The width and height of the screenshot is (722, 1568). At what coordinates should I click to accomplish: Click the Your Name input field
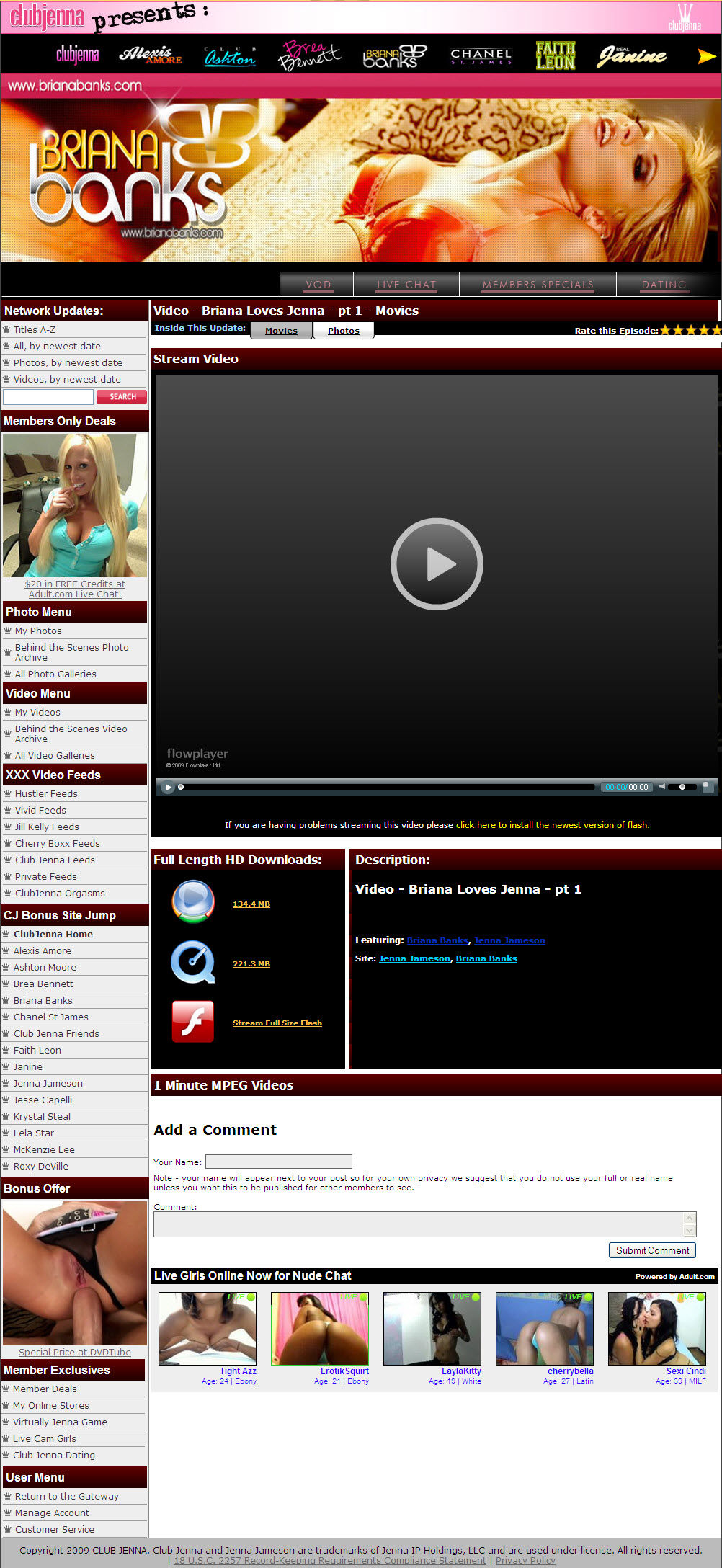tap(279, 1162)
